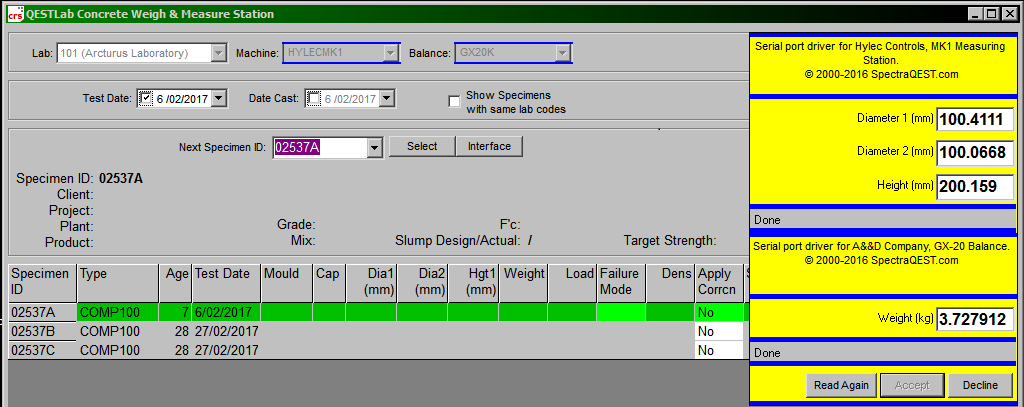Viewport: 1024px width, 407px height.
Task: Click the Diameter 2 value field
Action: [975, 153]
